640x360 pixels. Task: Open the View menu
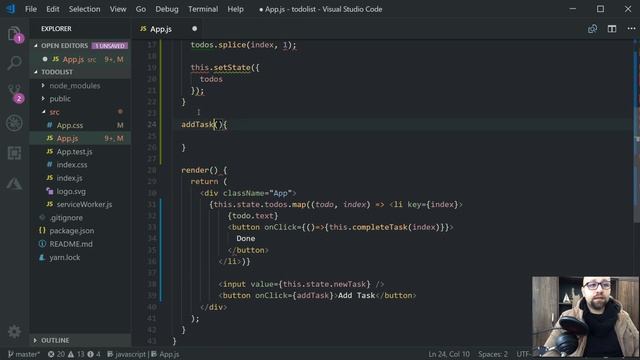118,9
